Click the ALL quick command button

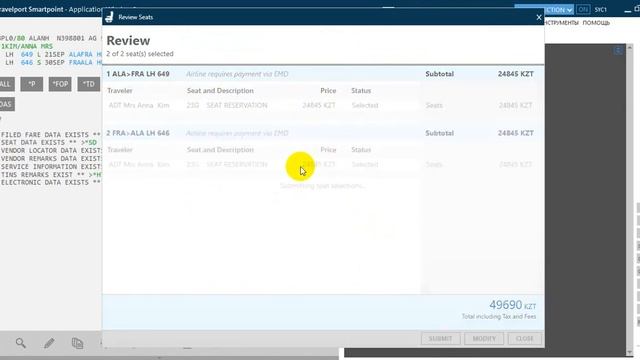click(7, 84)
